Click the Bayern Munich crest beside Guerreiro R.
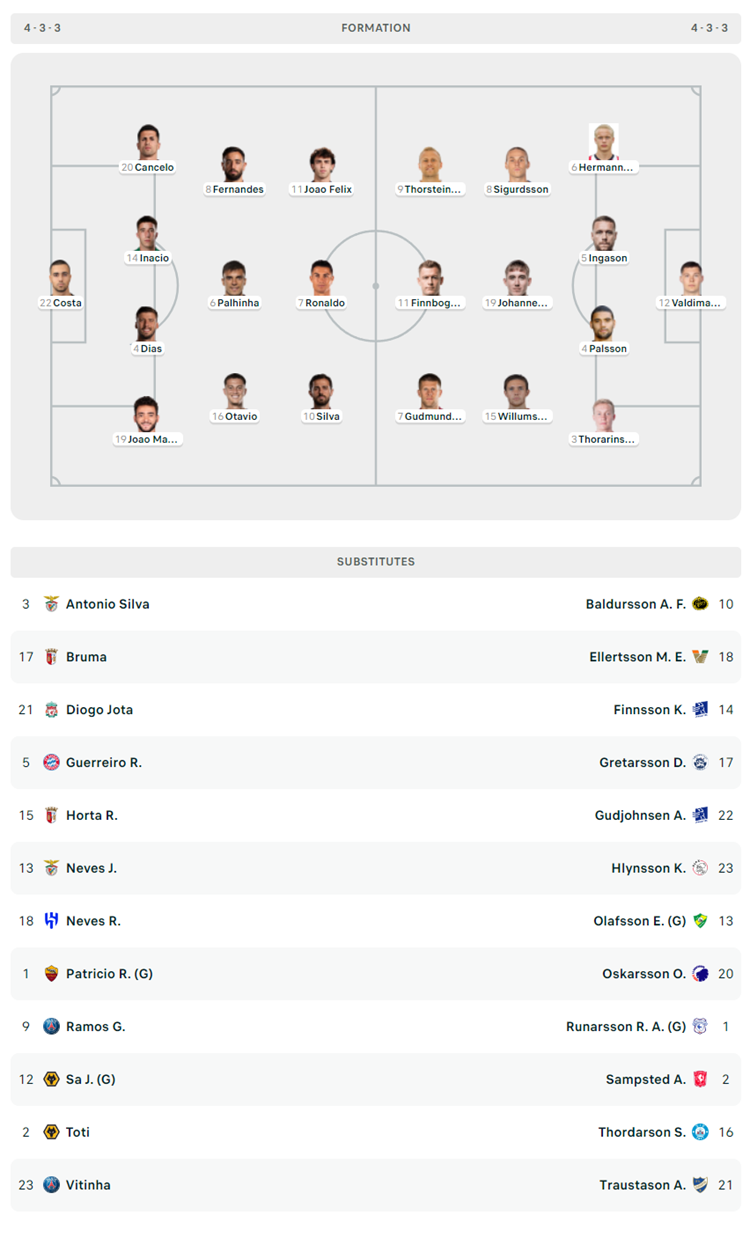The height and width of the screenshot is (1243, 750). 51,762
